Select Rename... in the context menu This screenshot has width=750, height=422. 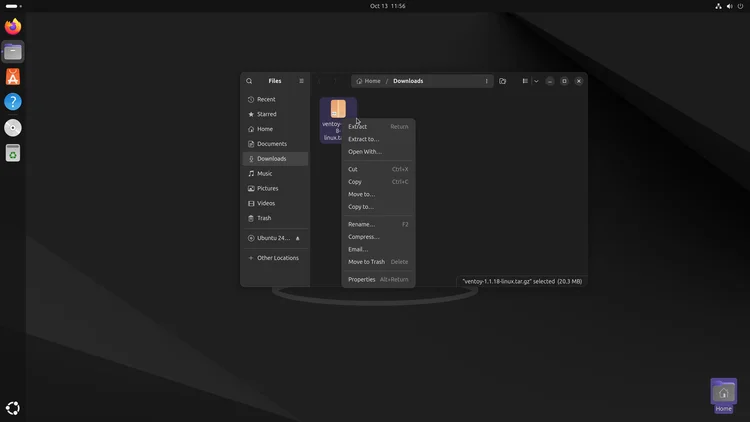coord(378,224)
